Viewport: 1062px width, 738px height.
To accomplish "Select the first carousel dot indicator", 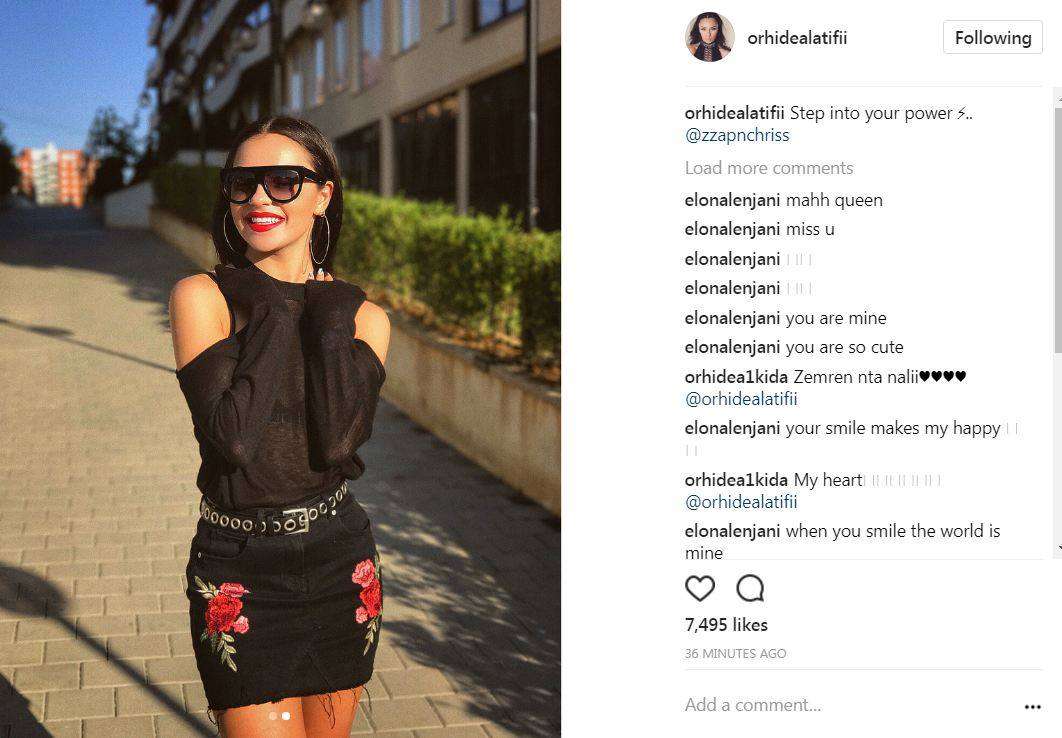I will 272,716.
